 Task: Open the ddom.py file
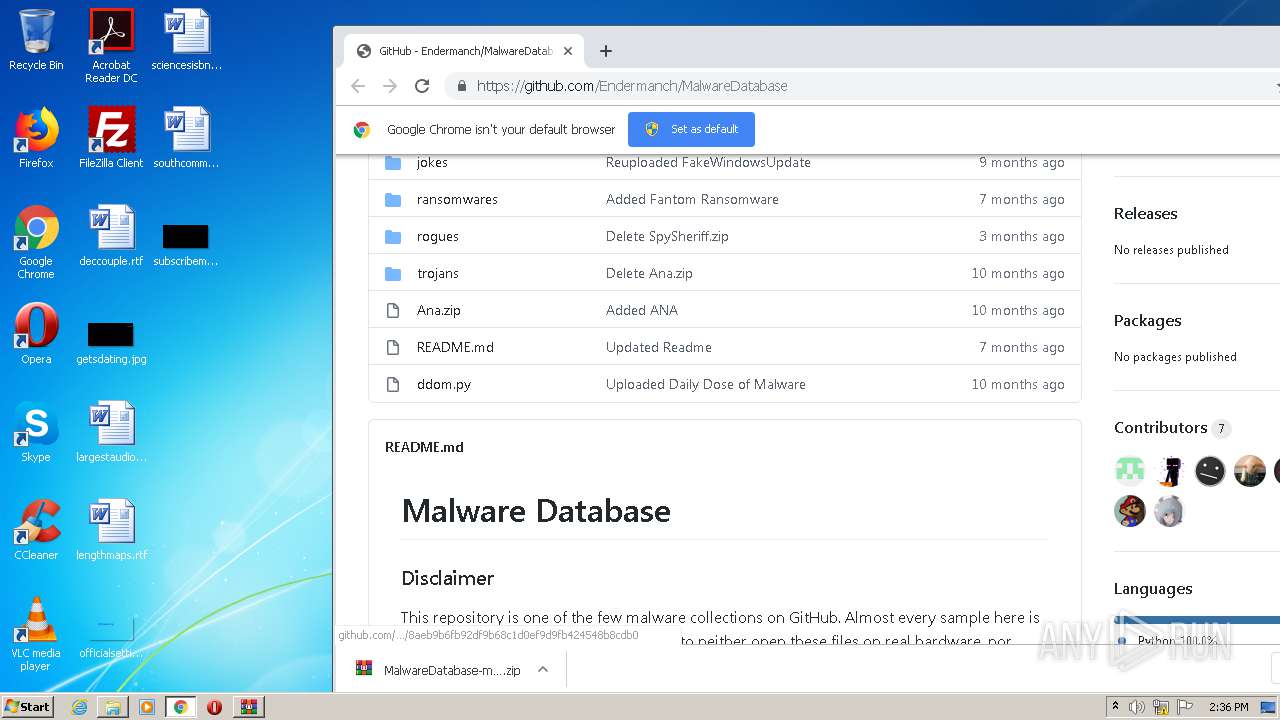click(444, 384)
